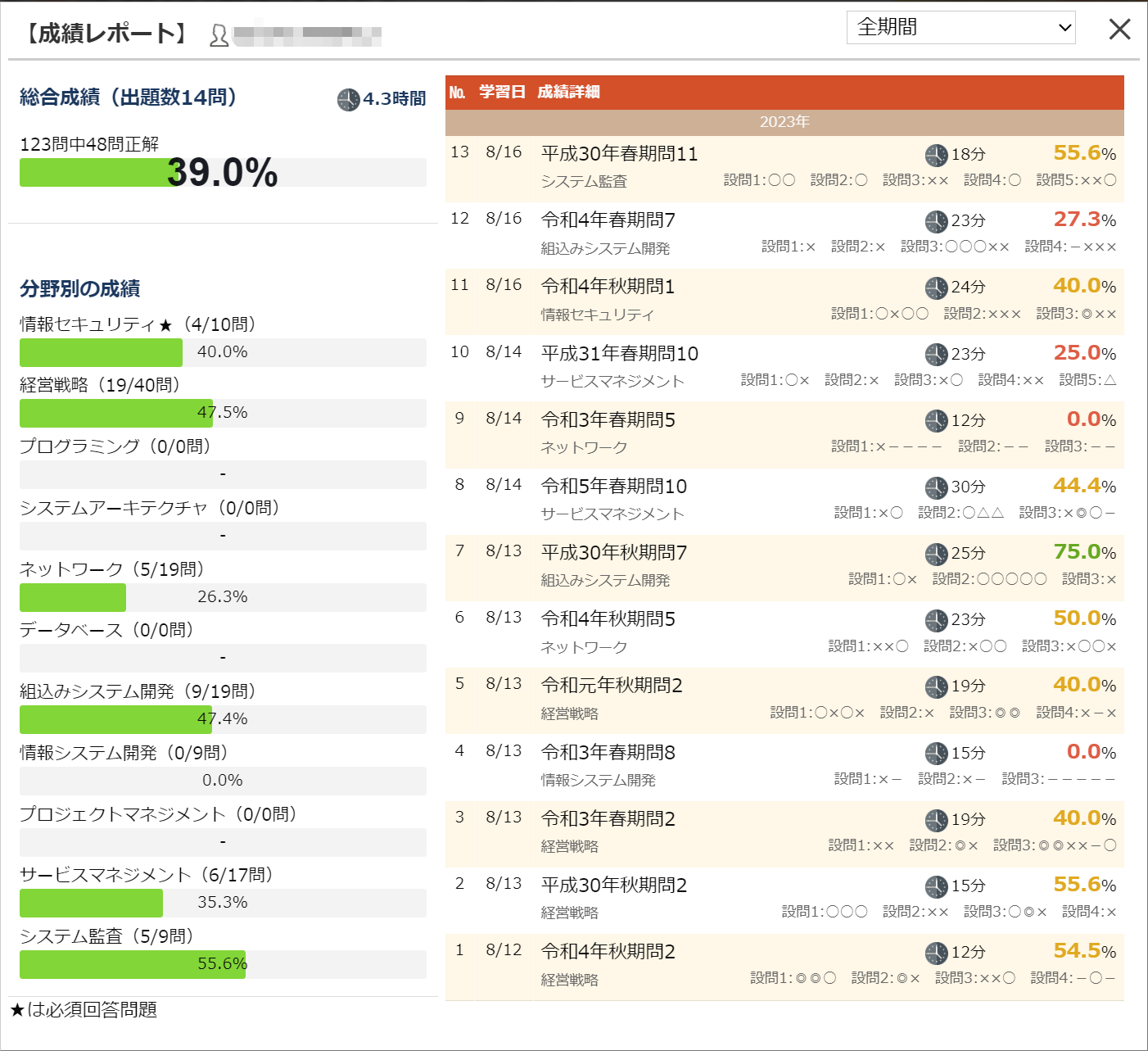This screenshot has height=1051, width=1148.
Task: Select the 75.0% score value
Action: [1084, 552]
